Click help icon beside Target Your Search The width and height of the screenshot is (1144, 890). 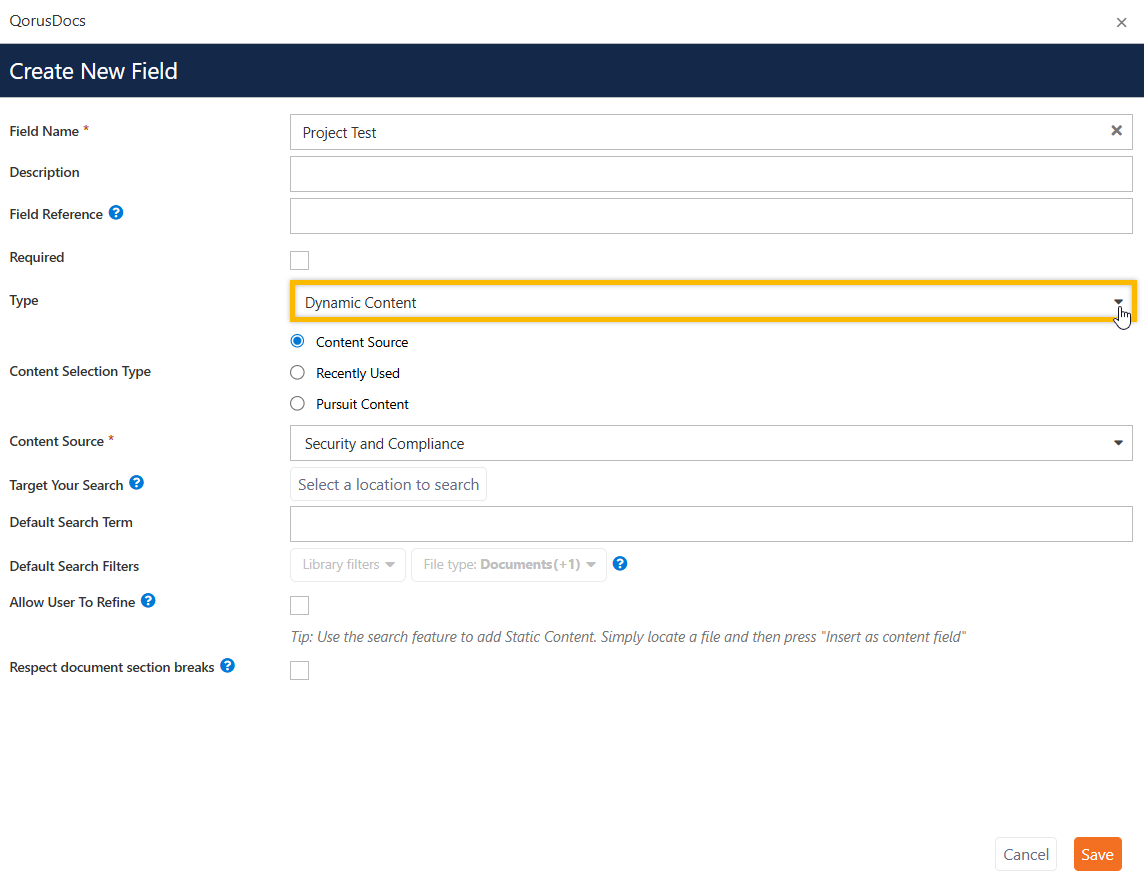pyautogui.click(x=137, y=483)
